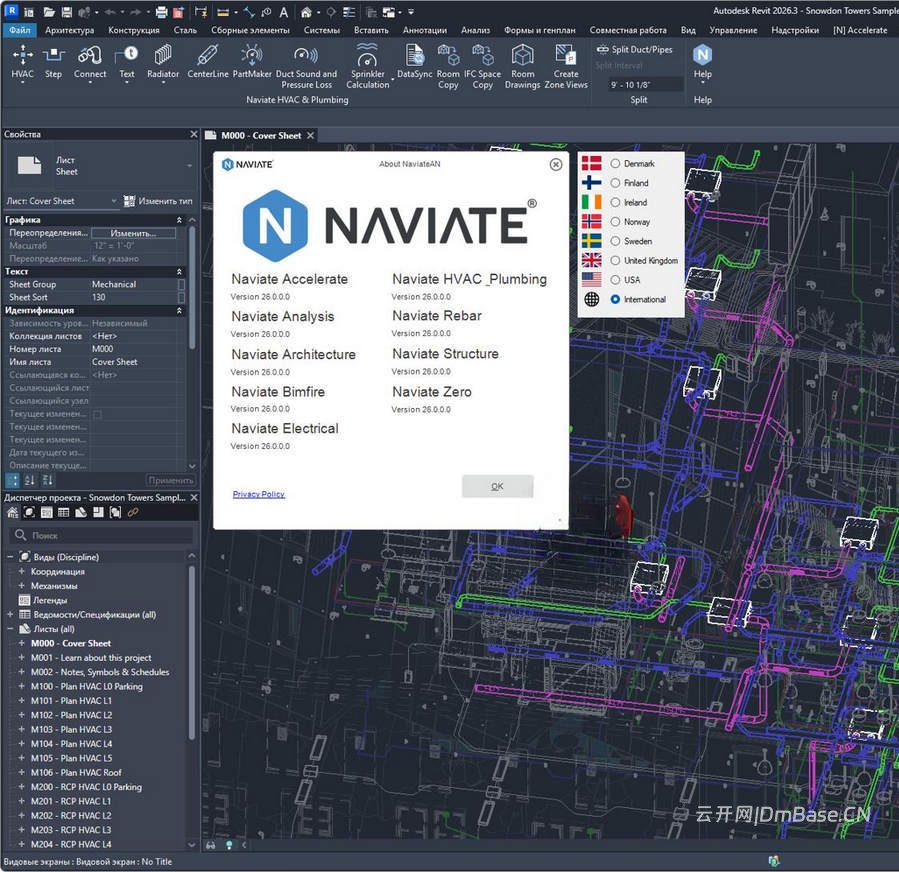Click the link icon in project browser toolbar

(133, 513)
